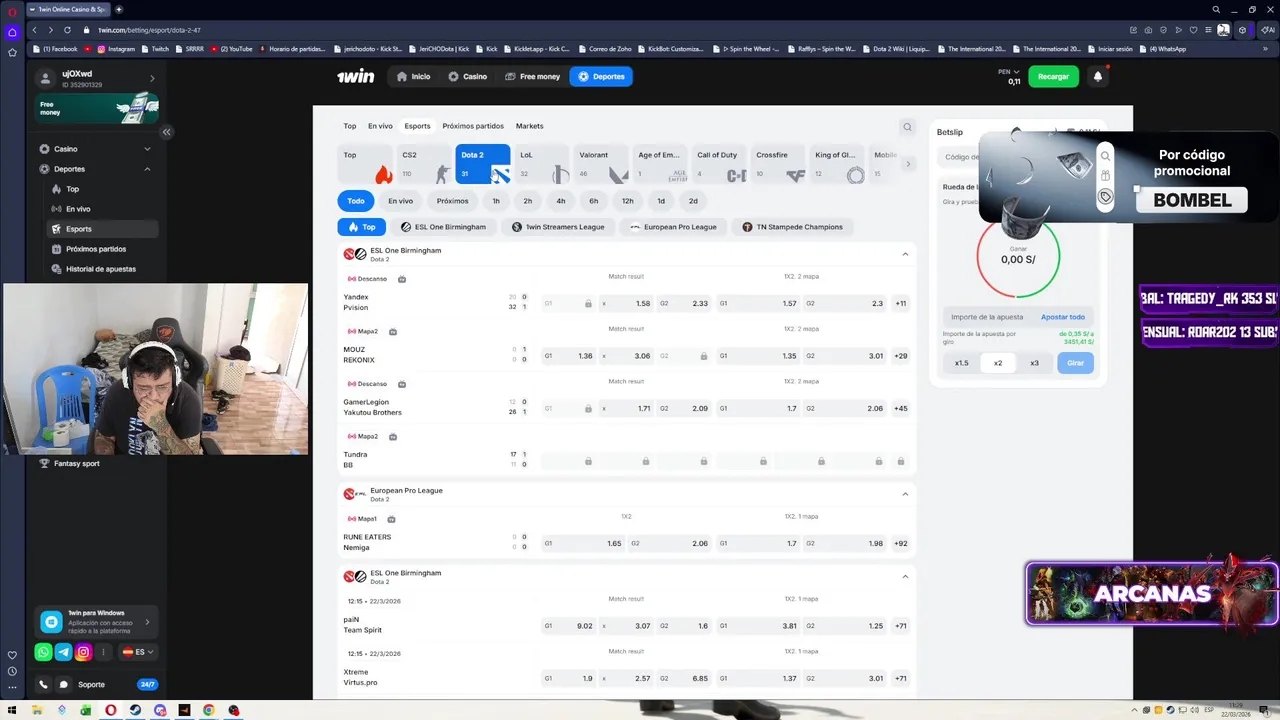
Task: Collapse the European Pro League group
Action: [905, 494]
